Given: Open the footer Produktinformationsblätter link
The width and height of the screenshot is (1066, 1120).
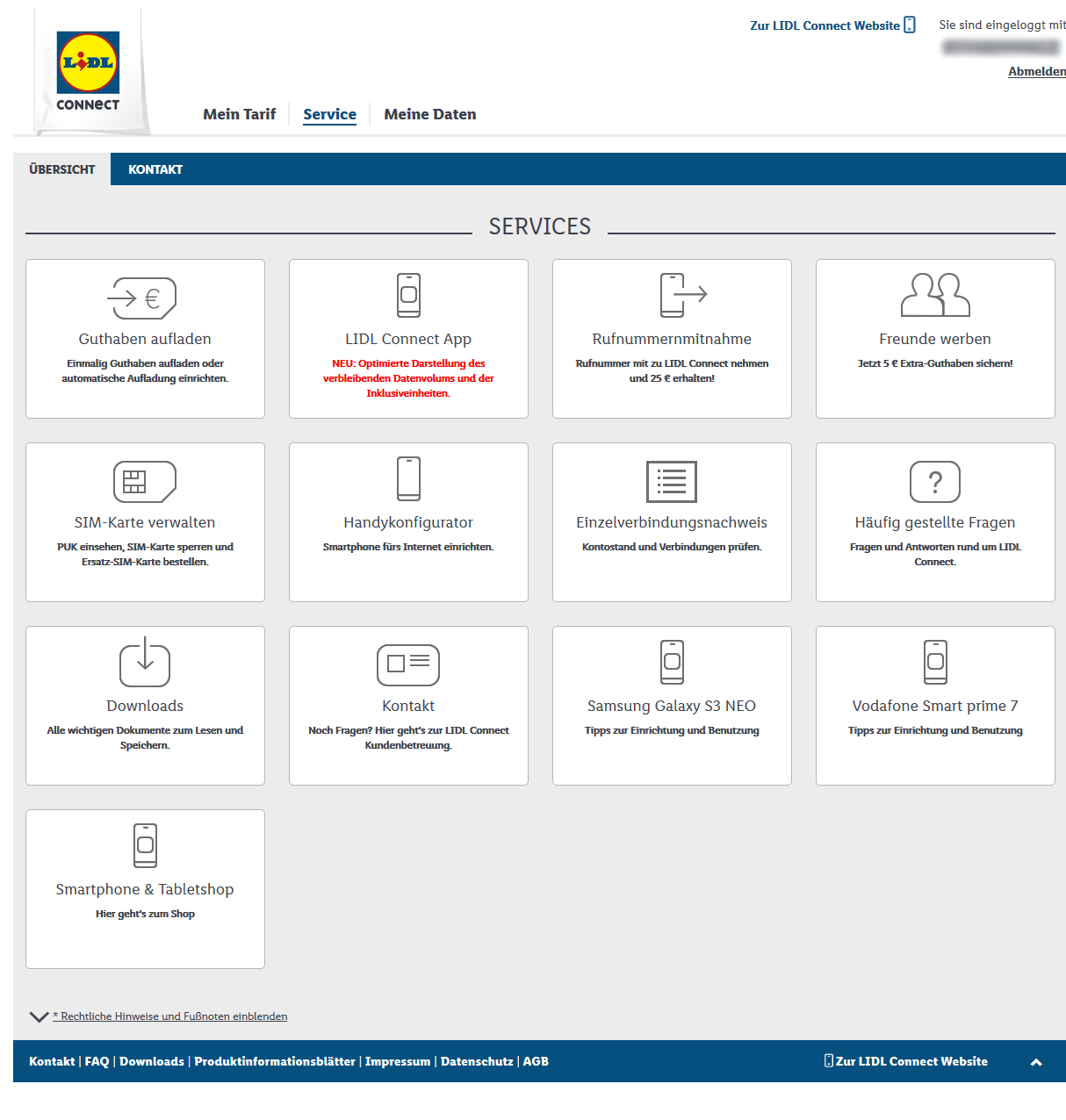Looking at the screenshot, I should point(275,1061).
